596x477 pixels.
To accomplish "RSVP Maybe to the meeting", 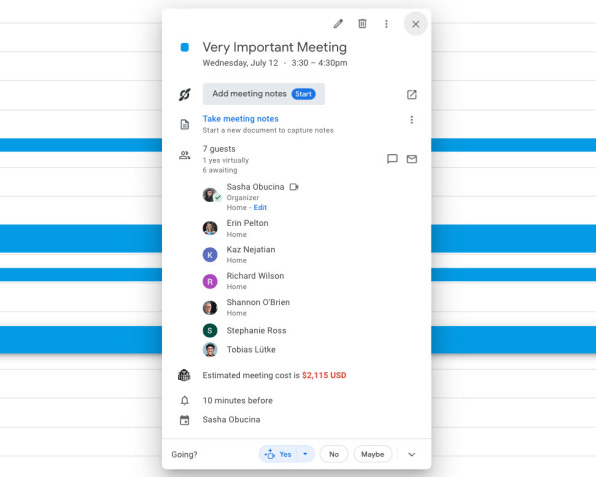I will pos(372,454).
